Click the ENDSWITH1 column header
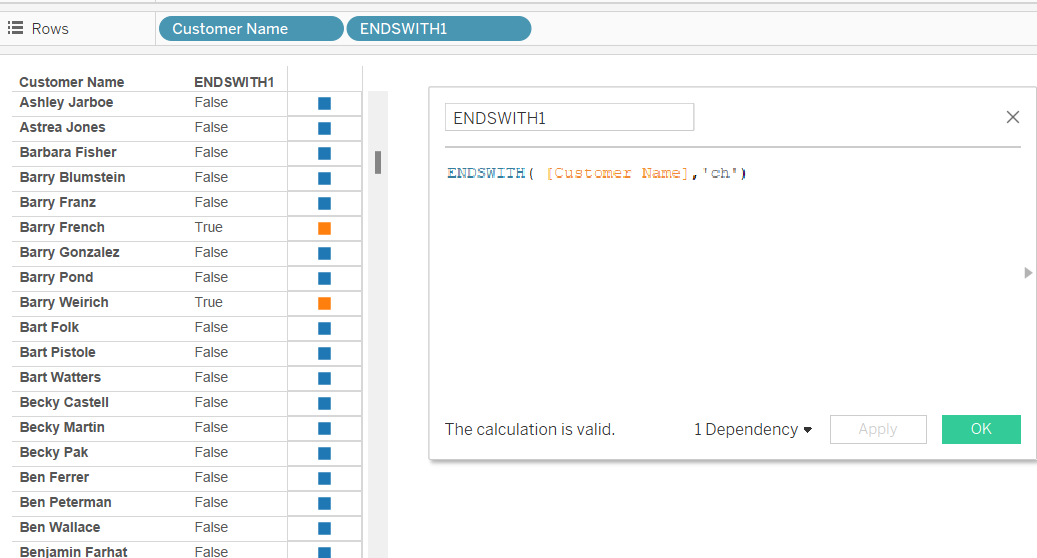The height and width of the screenshot is (558, 1037). click(x=234, y=82)
